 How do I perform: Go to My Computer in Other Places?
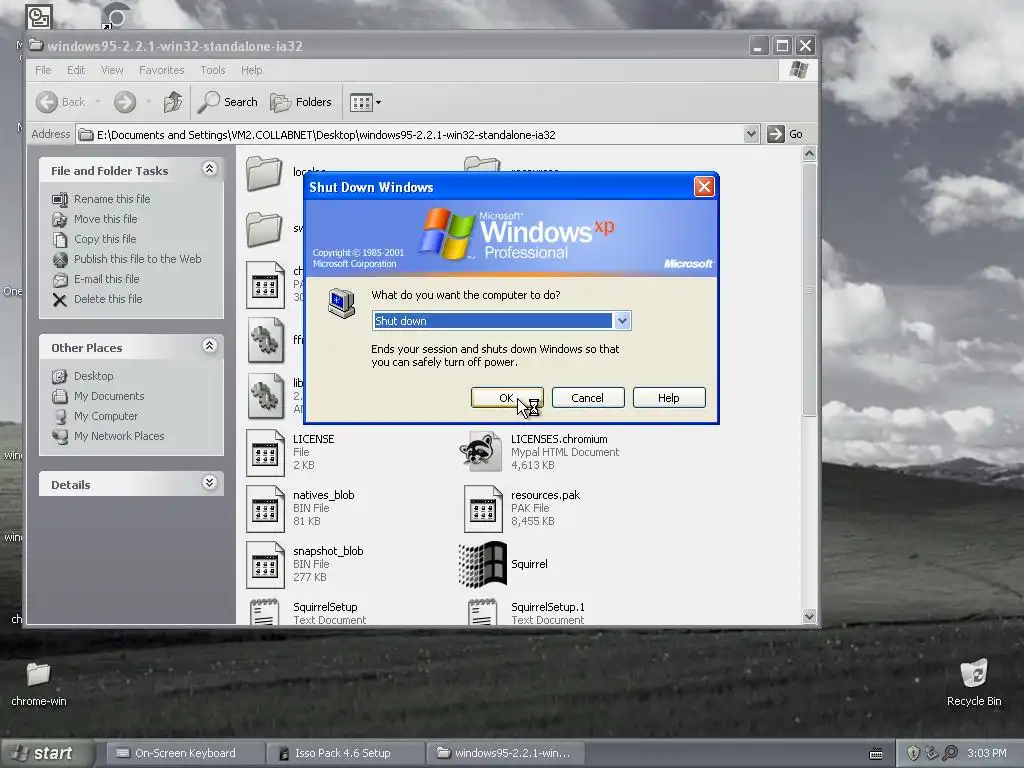(x=106, y=416)
